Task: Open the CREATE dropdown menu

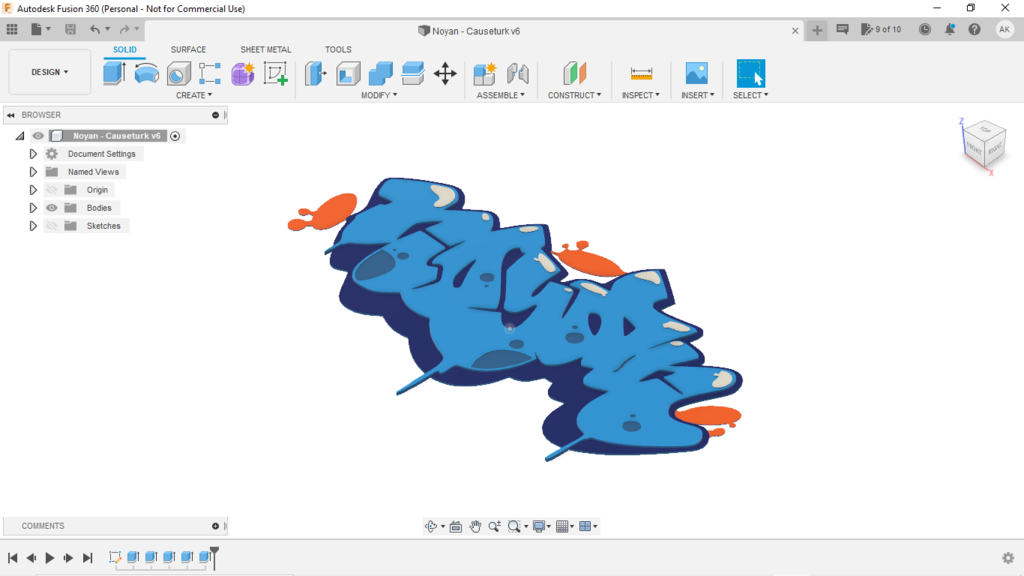Action: click(x=193, y=95)
